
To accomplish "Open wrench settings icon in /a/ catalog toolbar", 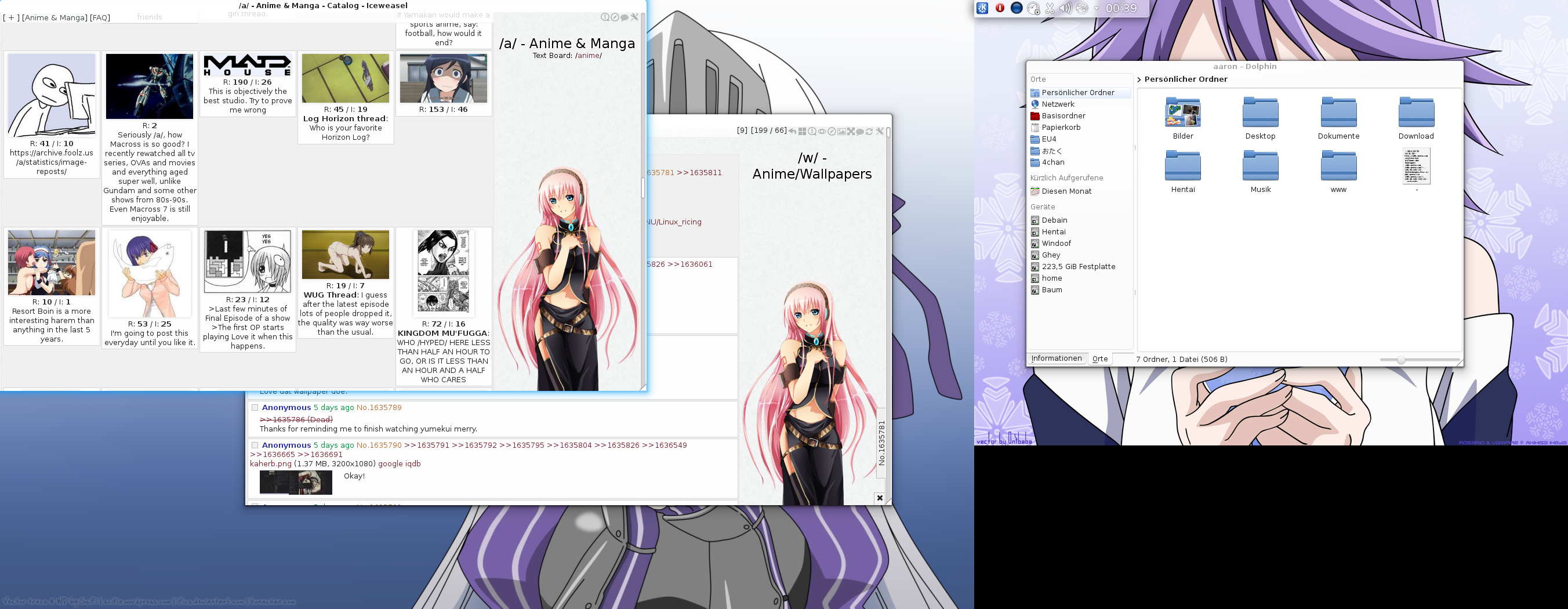I will (x=635, y=17).
